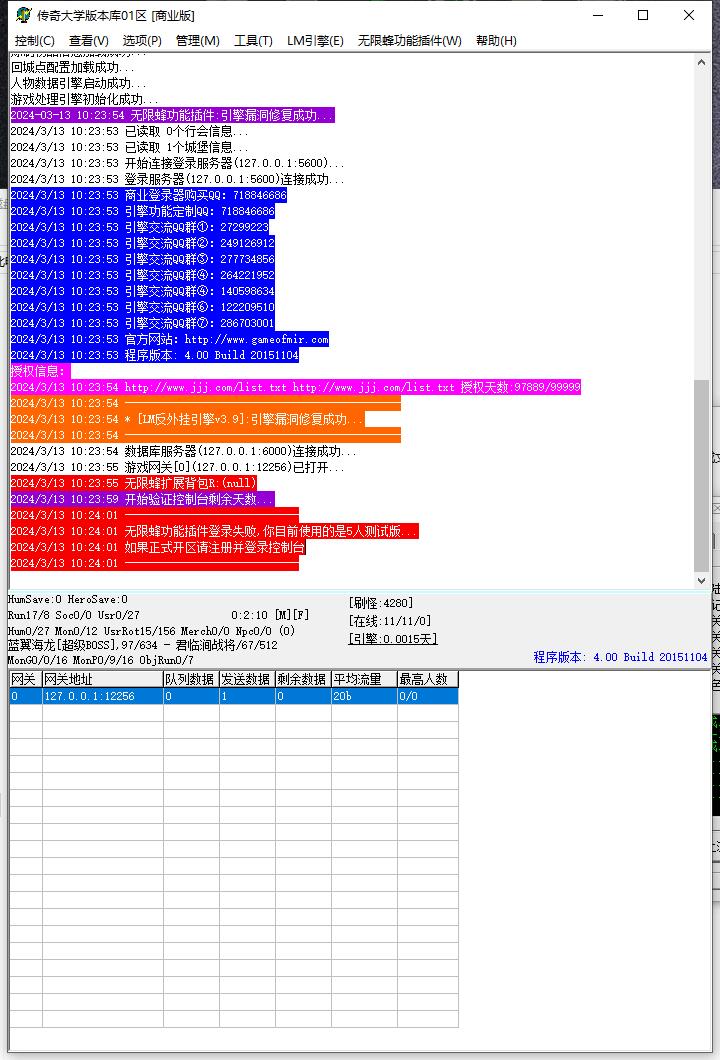Viewport: 720px width, 1060px height.
Task: Open the 选项(P) menu
Action: pyautogui.click(x=142, y=41)
